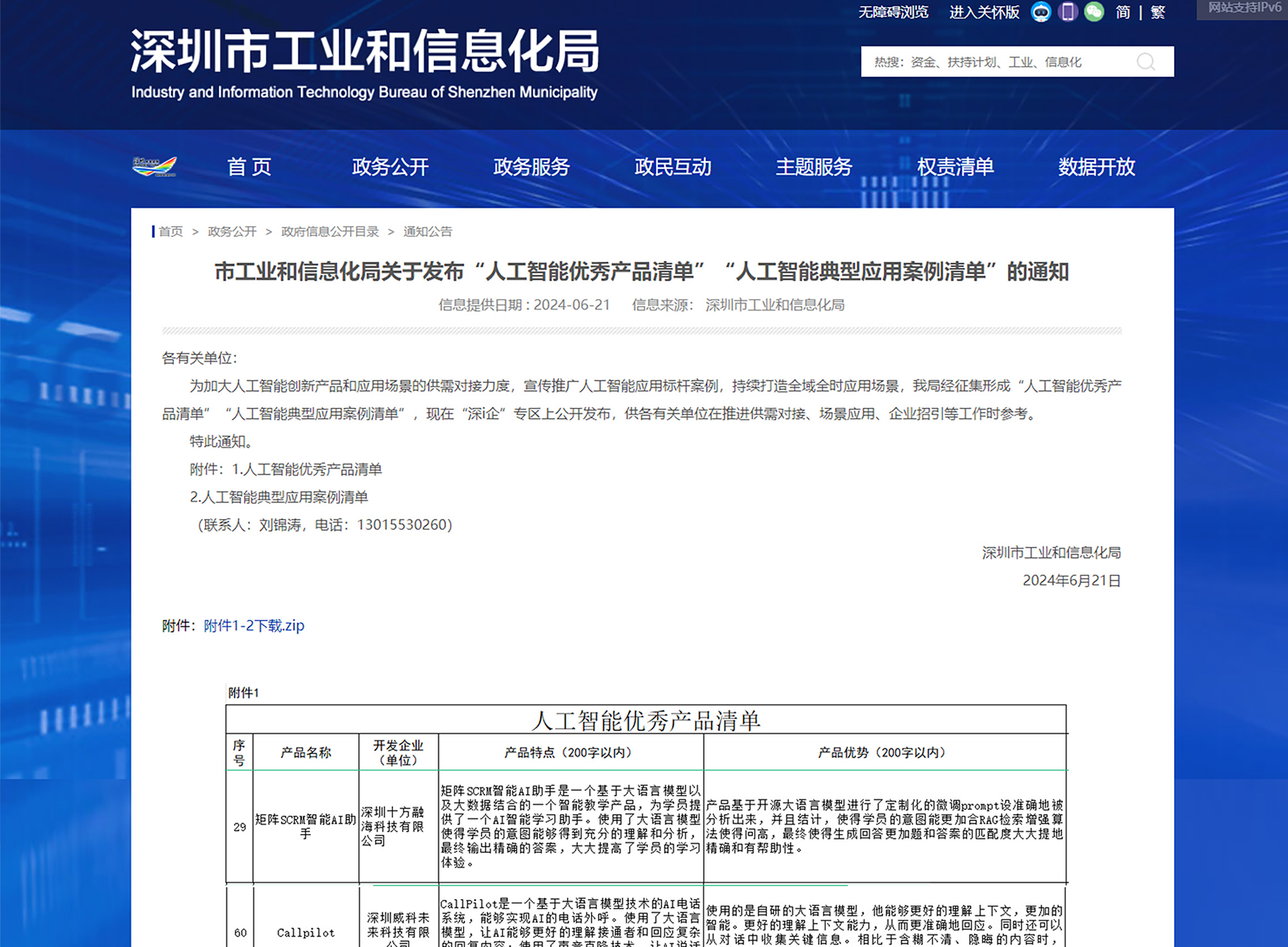Open 政府信息公开目录 breadcrumb link
Viewport: 1288px width, 947px height.
coord(329,231)
